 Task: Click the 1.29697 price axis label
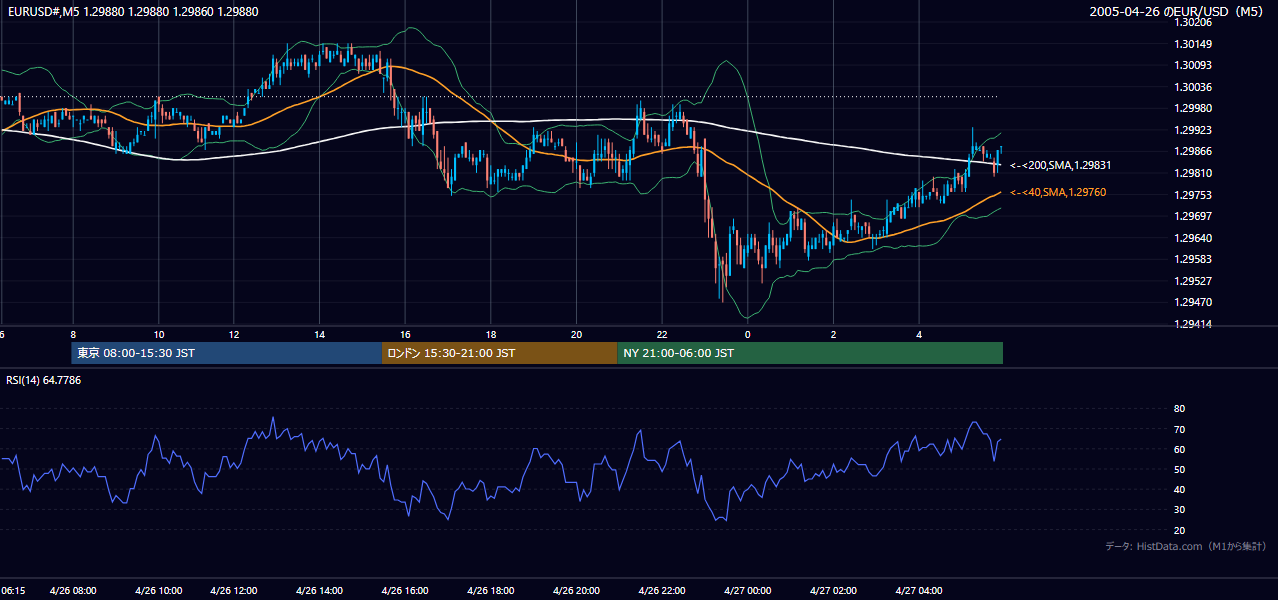click(1193, 216)
